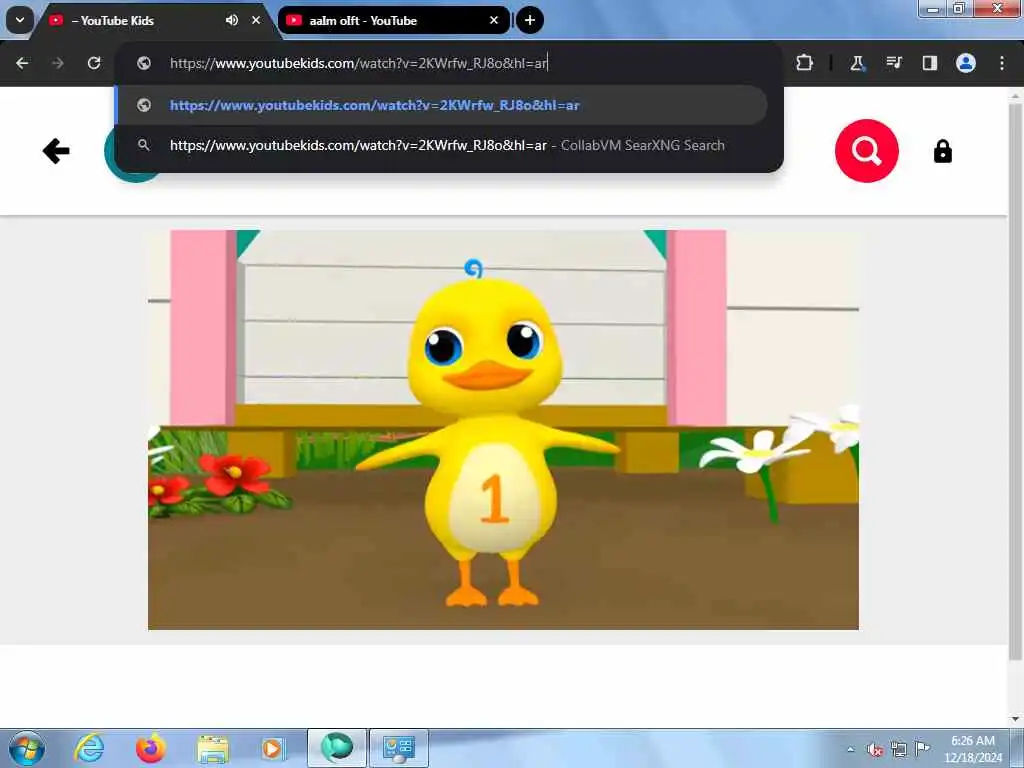Open the parental lock icon
The image size is (1024, 768).
point(942,152)
